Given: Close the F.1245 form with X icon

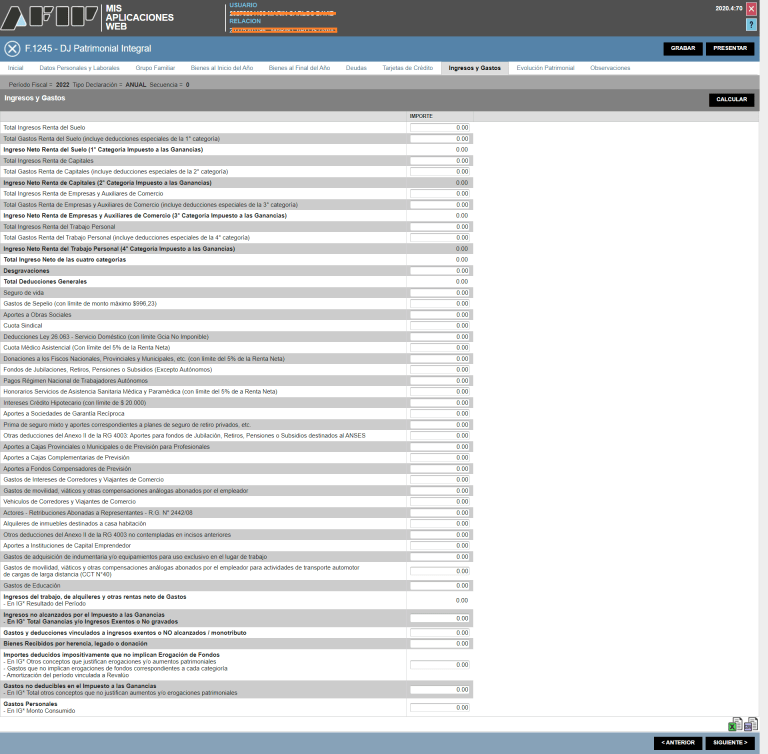Looking at the screenshot, I should tap(12, 49).
